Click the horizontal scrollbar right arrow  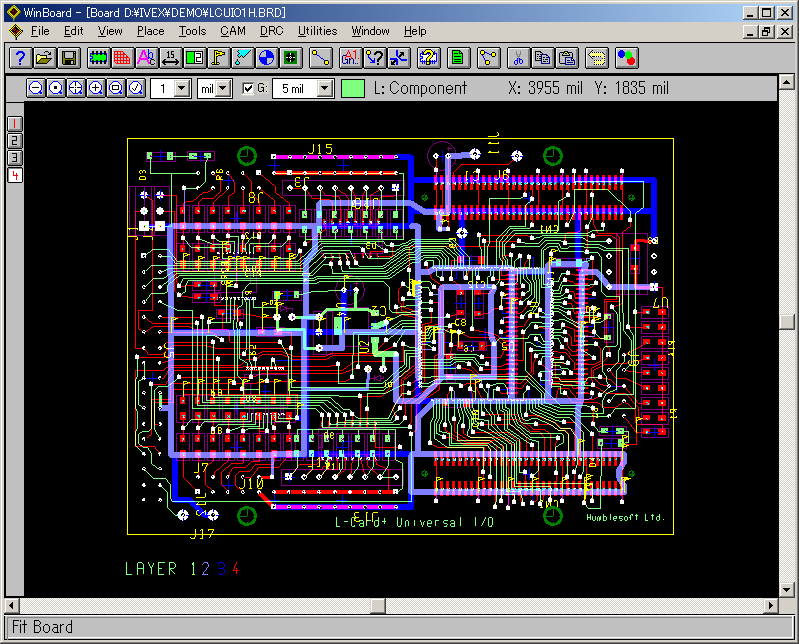[x=772, y=606]
